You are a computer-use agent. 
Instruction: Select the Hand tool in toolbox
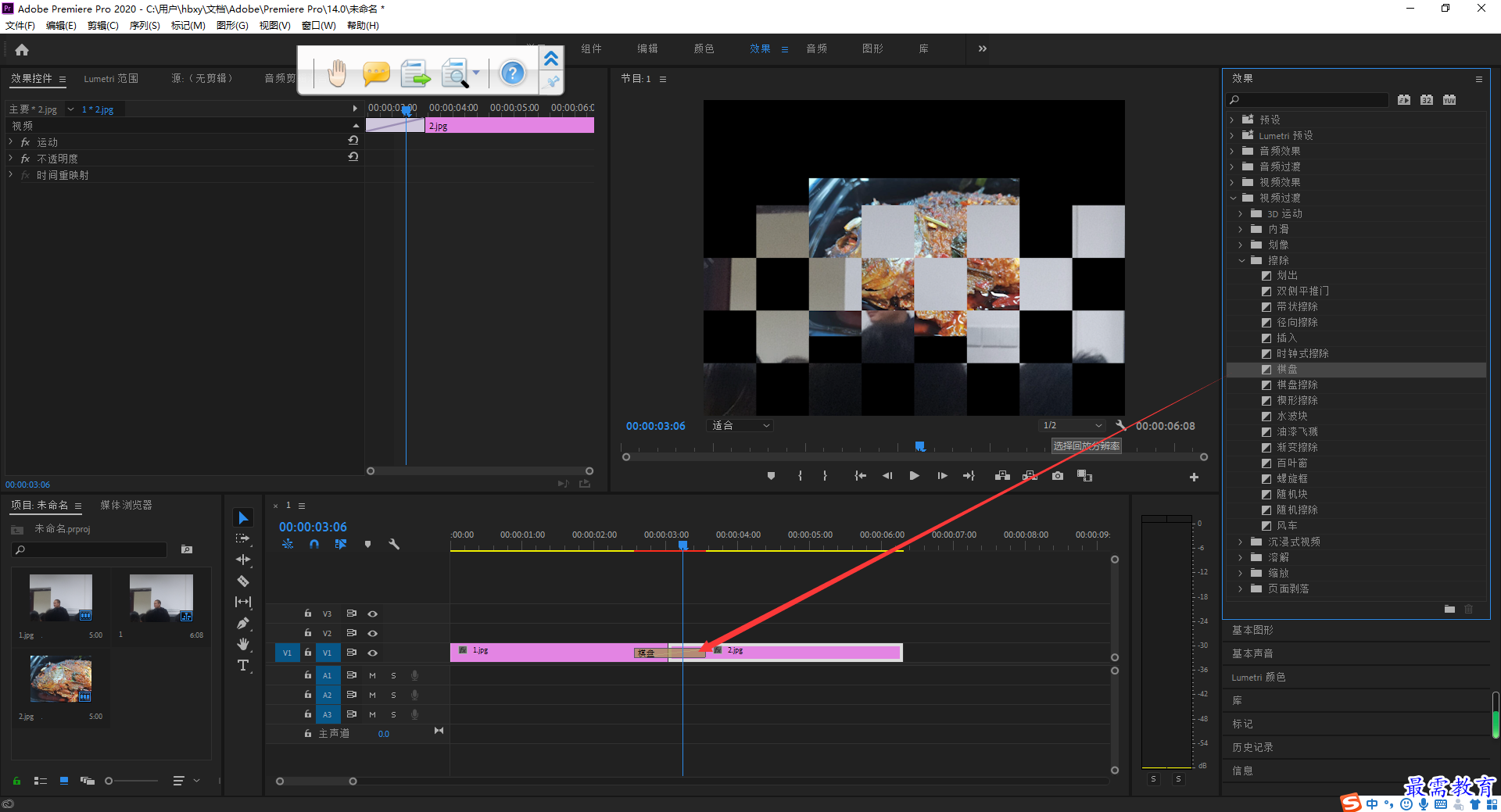(243, 644)
